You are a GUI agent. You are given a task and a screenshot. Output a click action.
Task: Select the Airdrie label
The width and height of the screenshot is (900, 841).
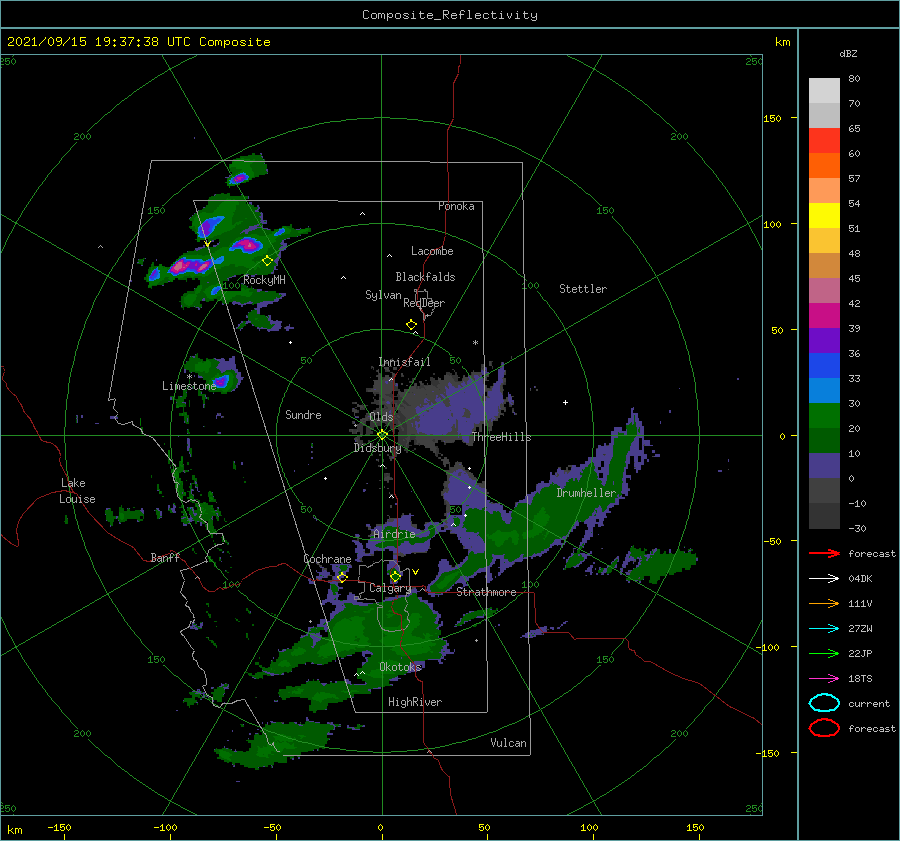394,534
